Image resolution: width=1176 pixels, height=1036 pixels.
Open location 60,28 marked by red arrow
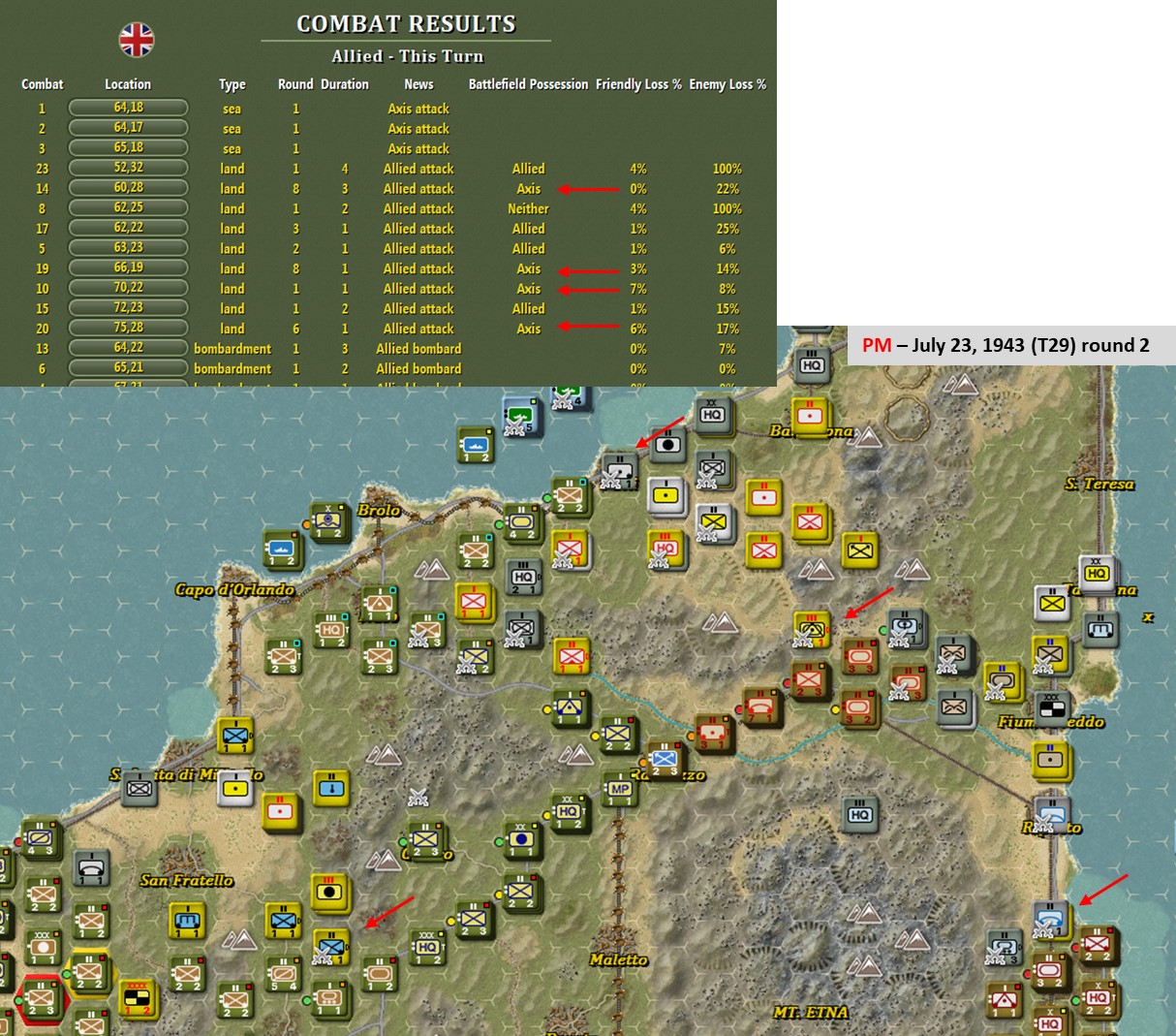[129, 188]
